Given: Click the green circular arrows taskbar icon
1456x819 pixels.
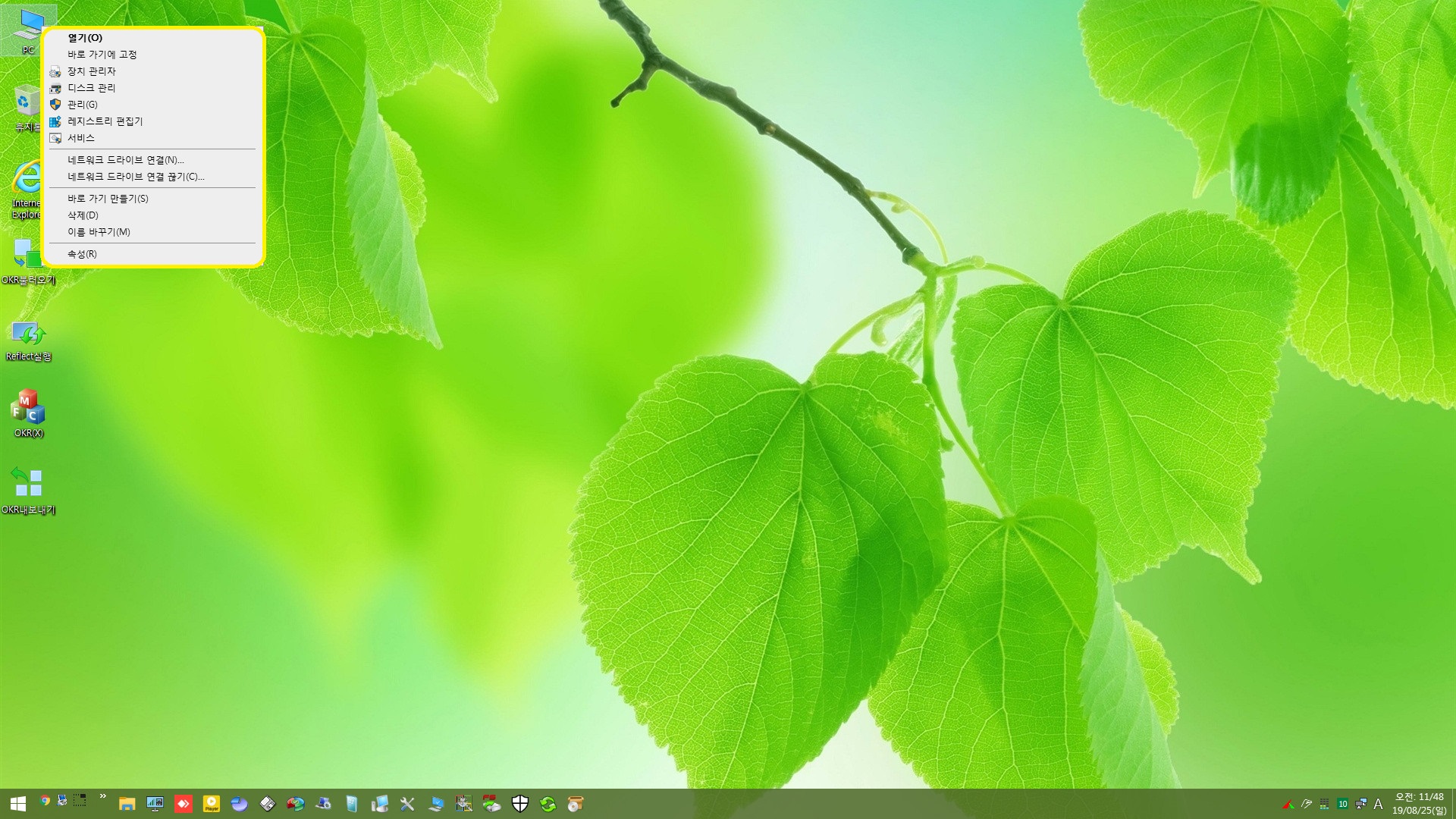Looking at the screenshot, I should (548, 804).
